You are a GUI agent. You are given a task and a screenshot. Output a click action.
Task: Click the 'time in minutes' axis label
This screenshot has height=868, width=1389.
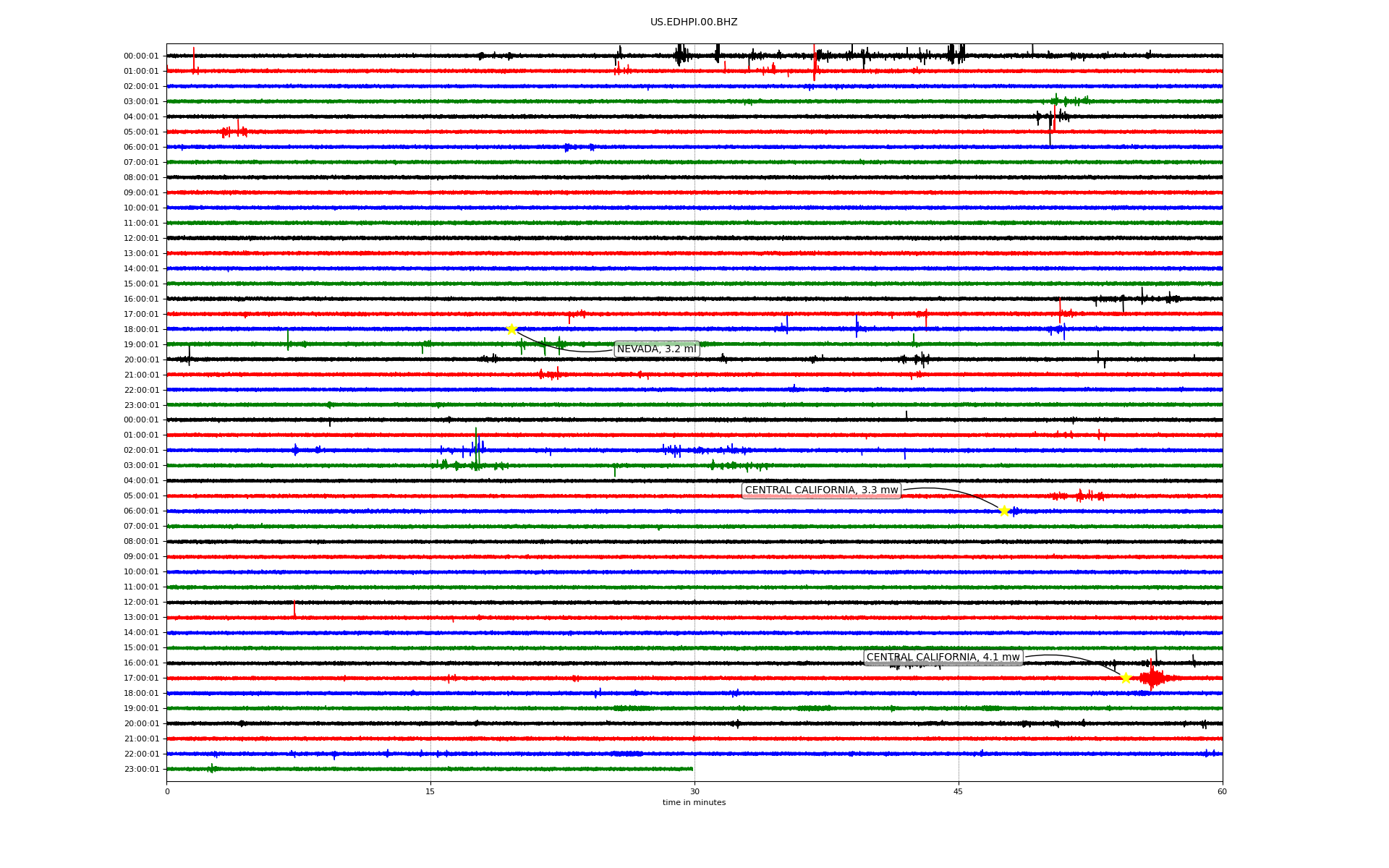[694, 803]
